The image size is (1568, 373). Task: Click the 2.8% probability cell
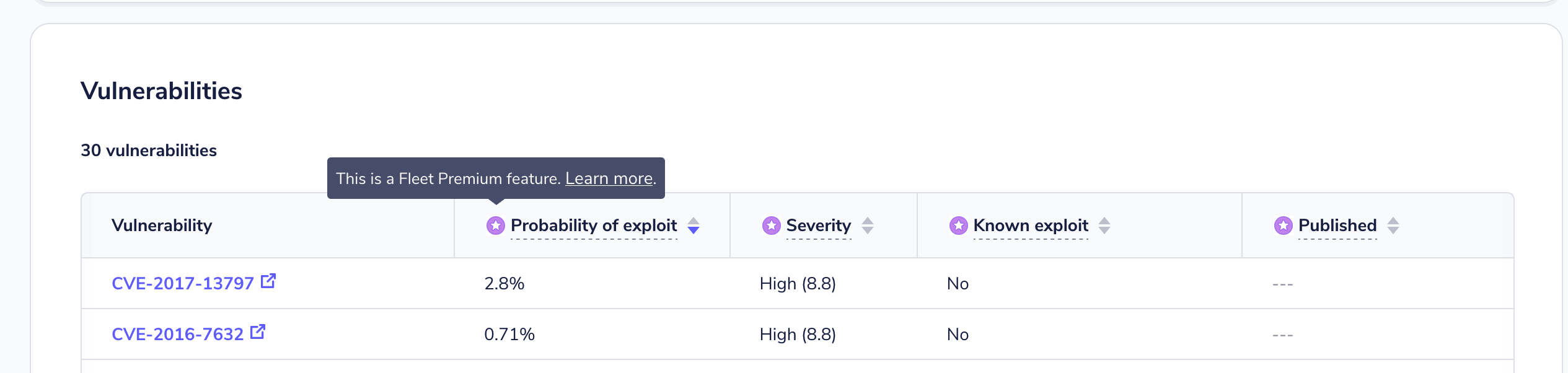click(x=504, y=284)
